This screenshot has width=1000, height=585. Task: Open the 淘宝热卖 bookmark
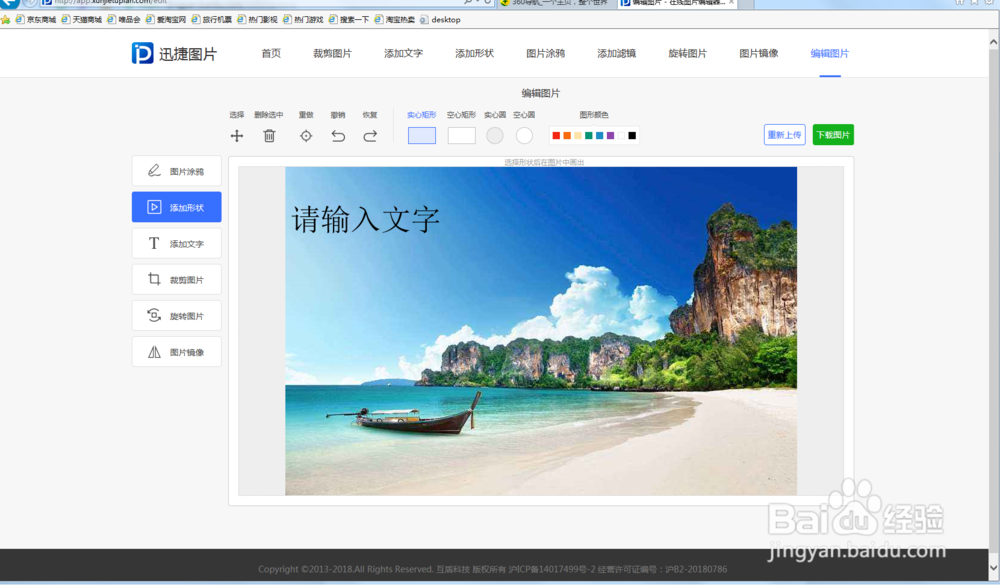pos(394,20)
